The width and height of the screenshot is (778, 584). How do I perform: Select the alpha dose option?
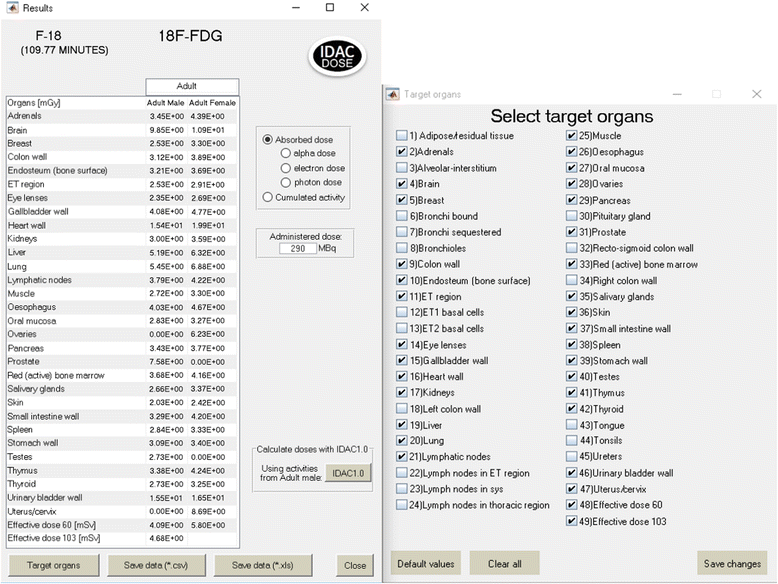(x=286, y=154)
